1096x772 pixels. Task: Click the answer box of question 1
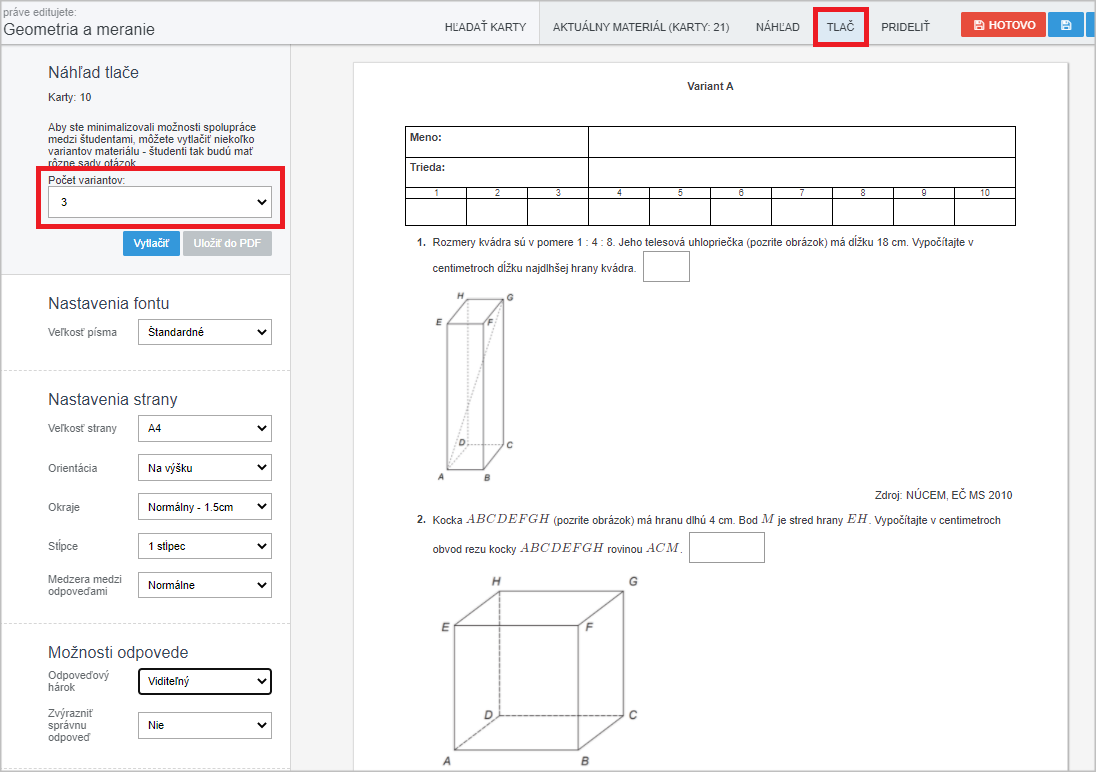666,266
